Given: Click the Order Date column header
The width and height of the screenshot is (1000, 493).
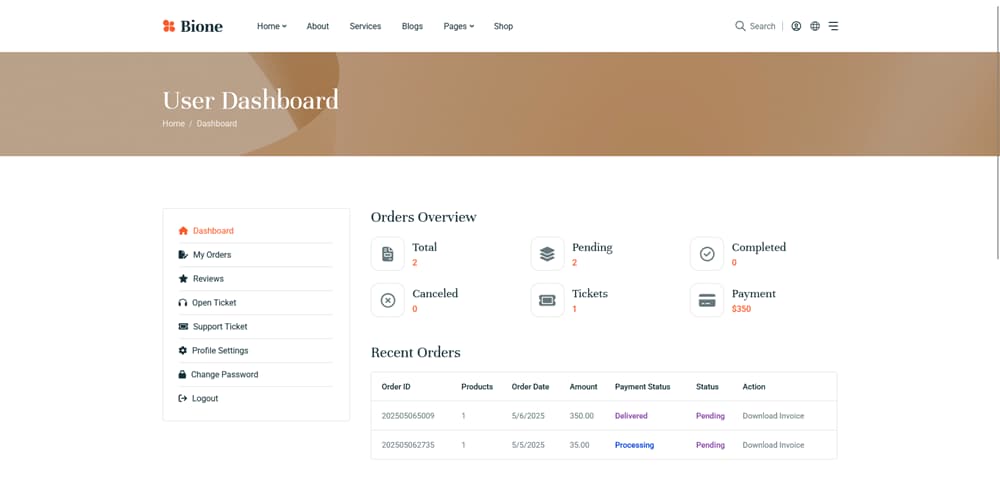Looking at the screenshot, I should (x=530, y=386).
